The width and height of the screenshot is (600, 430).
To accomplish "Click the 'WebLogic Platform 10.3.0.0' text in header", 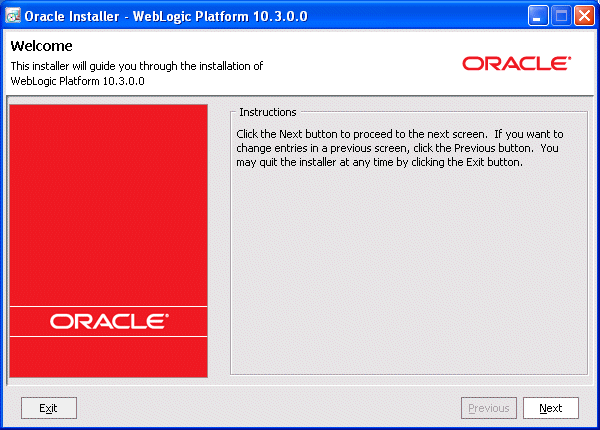I will point(78,81).
